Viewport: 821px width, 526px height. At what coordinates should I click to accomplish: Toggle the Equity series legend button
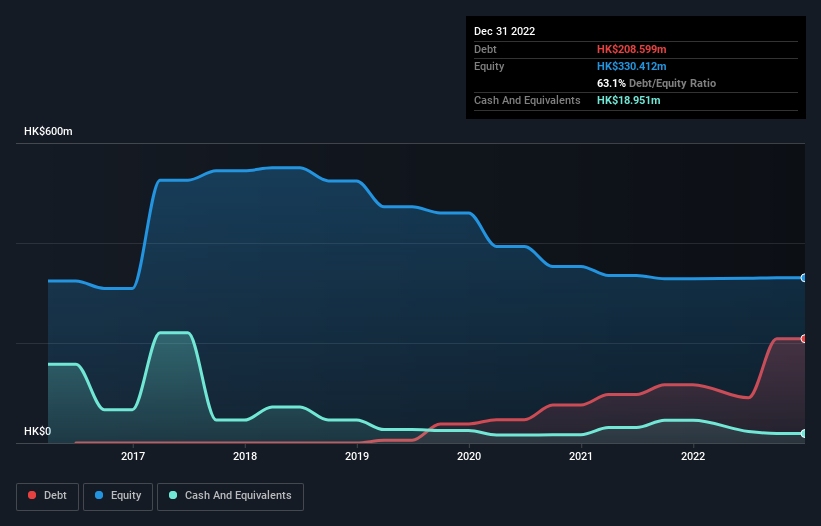coord(118,496)
